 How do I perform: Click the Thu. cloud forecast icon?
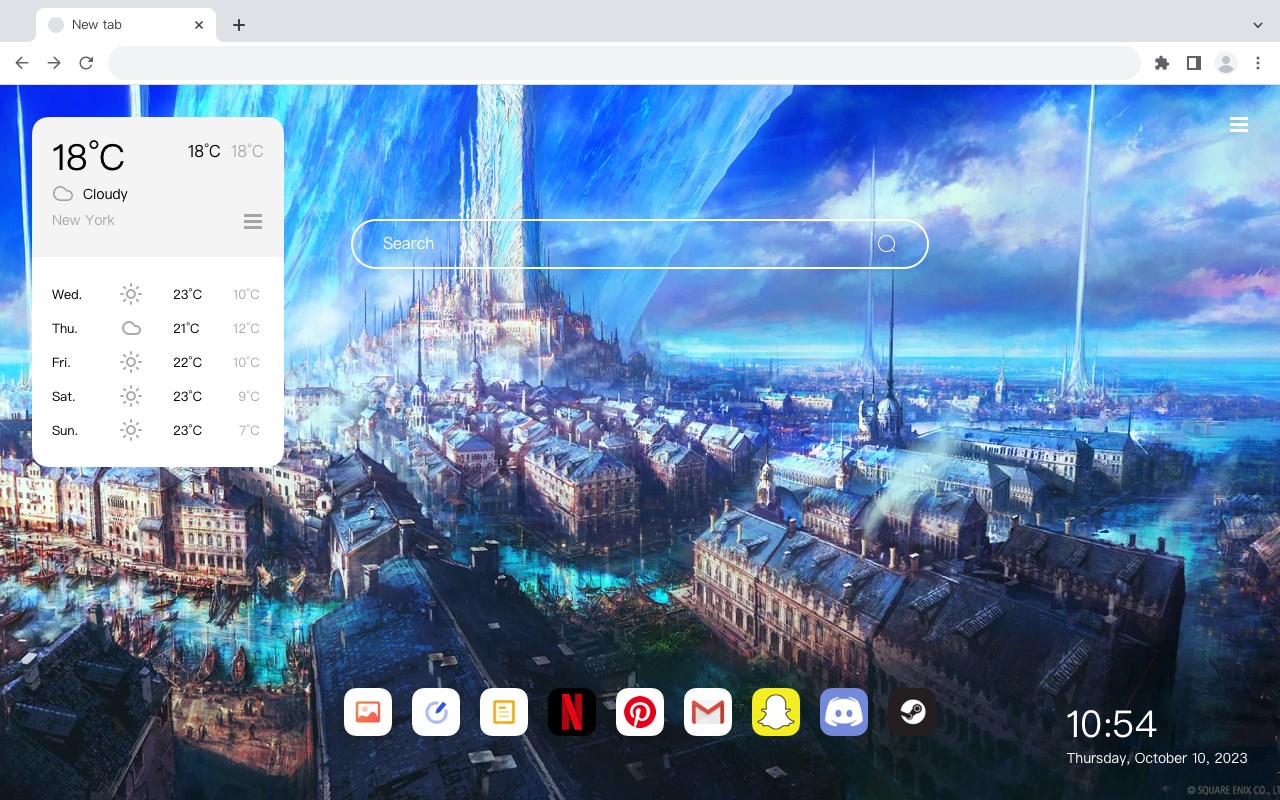[131, 328]
